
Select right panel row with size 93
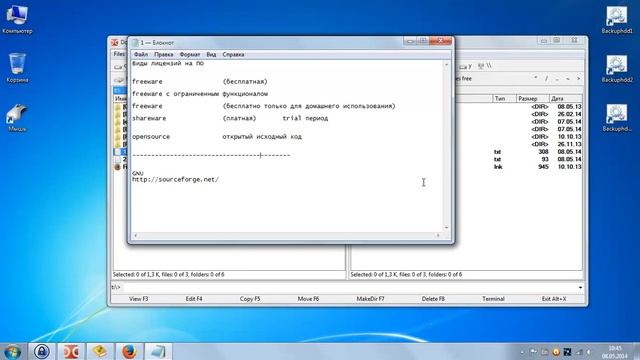[467, 159]
